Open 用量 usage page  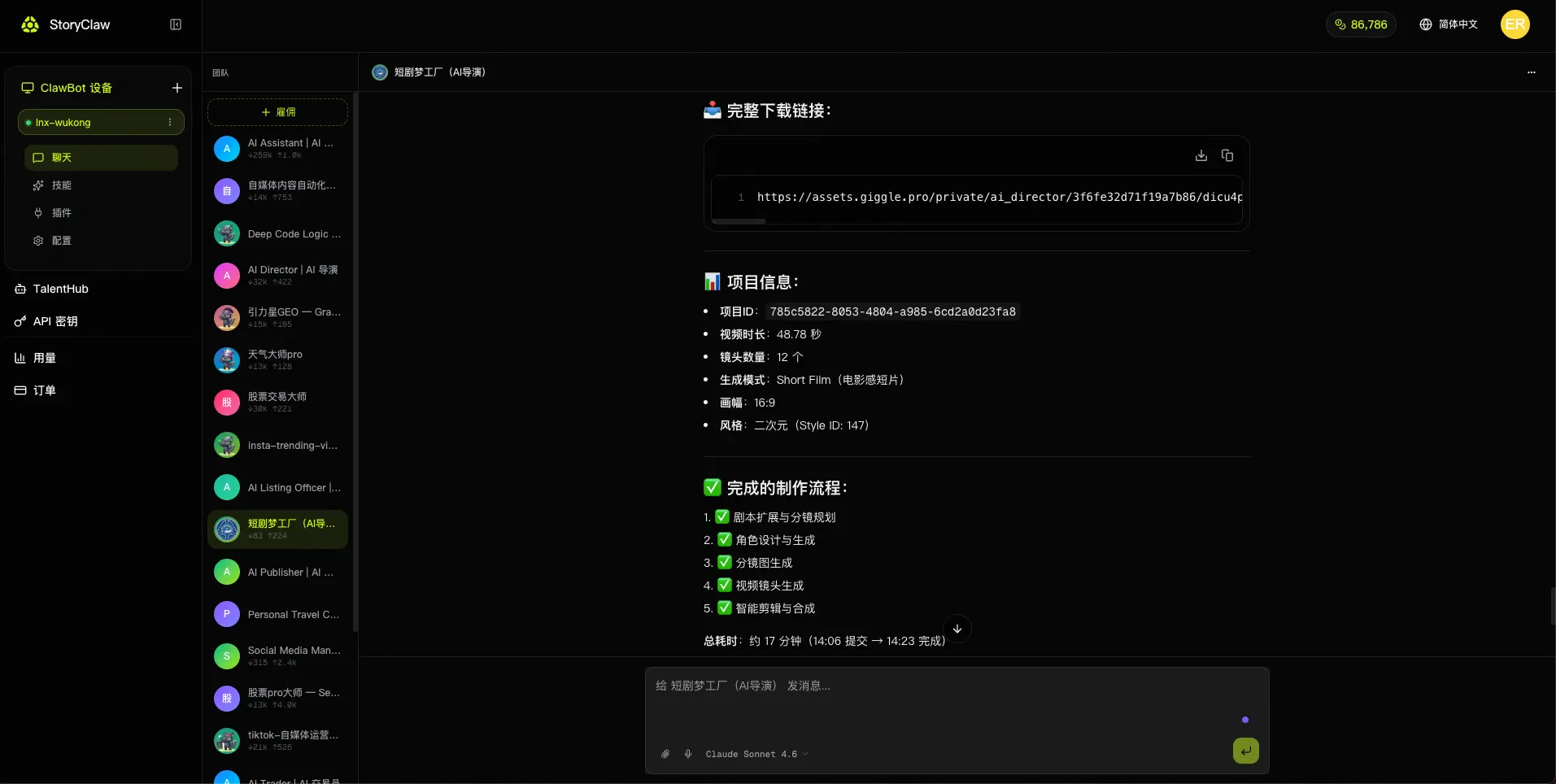pyautogui.click(x=35, y=358)
